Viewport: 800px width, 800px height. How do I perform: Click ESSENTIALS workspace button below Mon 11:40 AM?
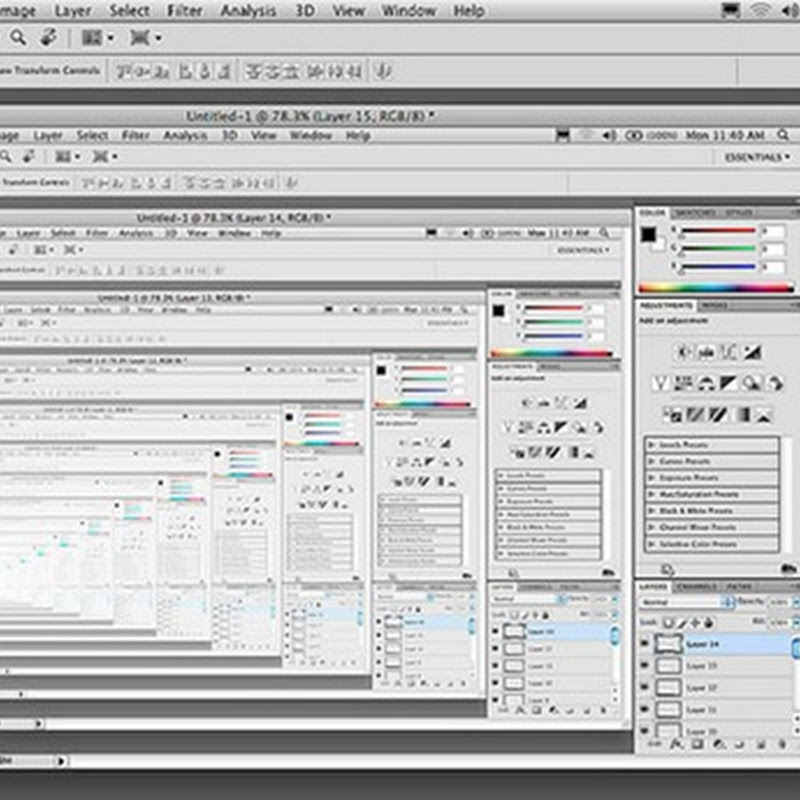(758, 158)
